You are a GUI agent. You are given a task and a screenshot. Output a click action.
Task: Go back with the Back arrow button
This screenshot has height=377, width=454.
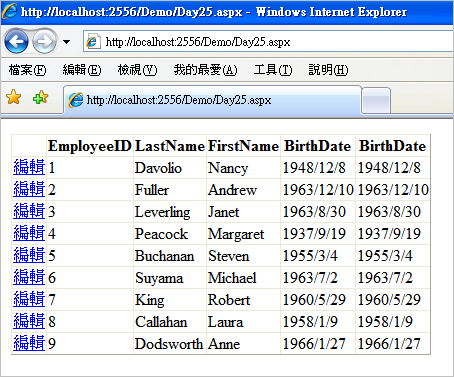16,42
